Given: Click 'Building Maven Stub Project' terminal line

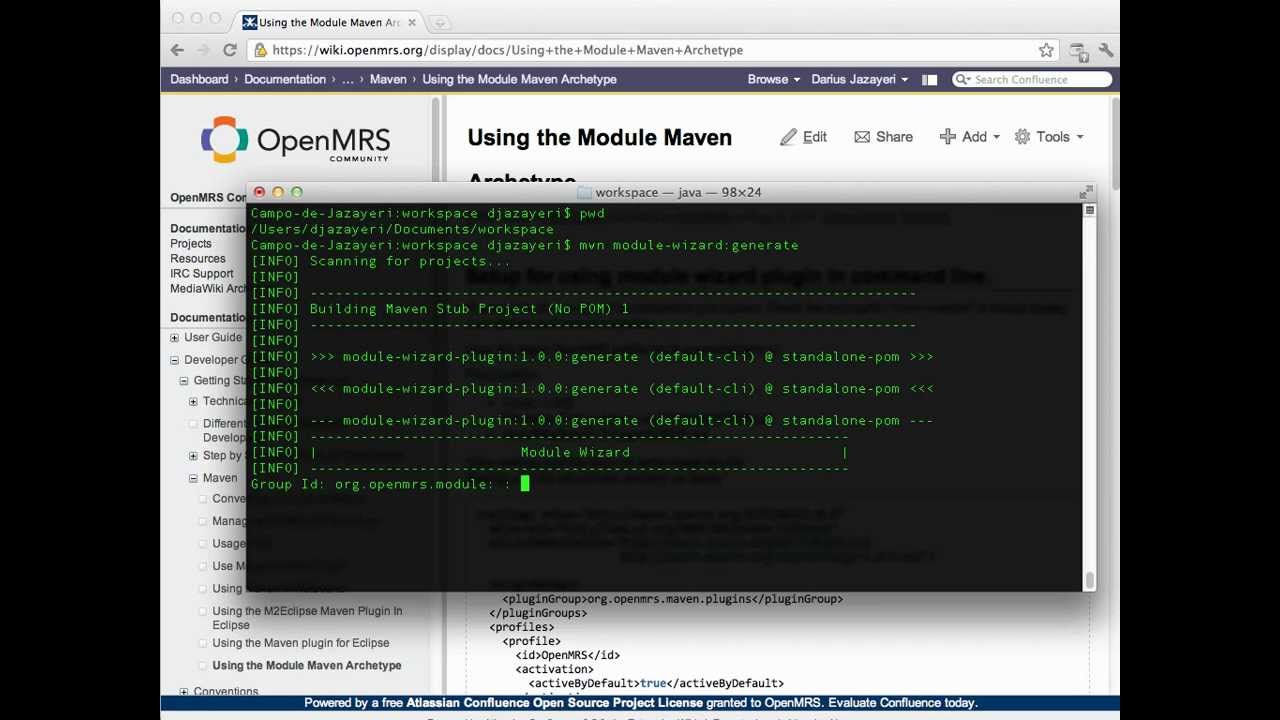Looking at the screenshot, I should (x=469, y=309).
